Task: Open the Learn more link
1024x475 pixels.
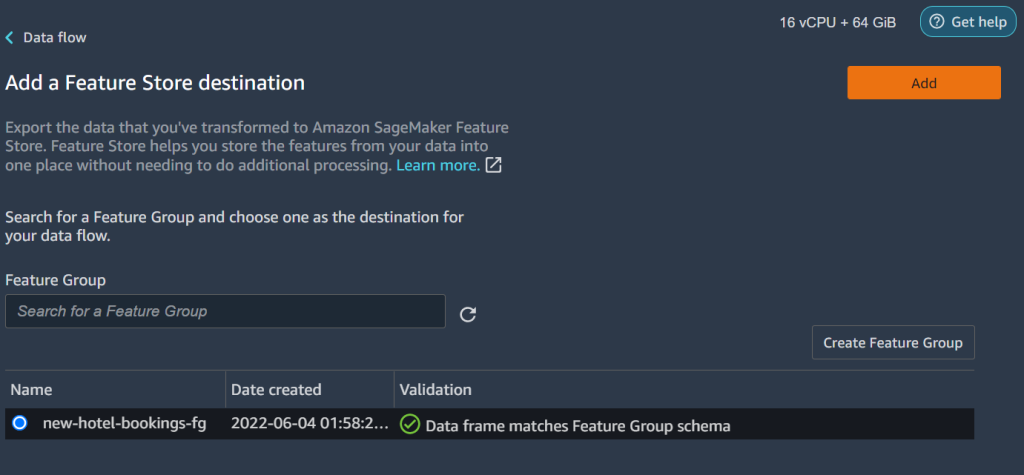Action: tap(437, 165)
